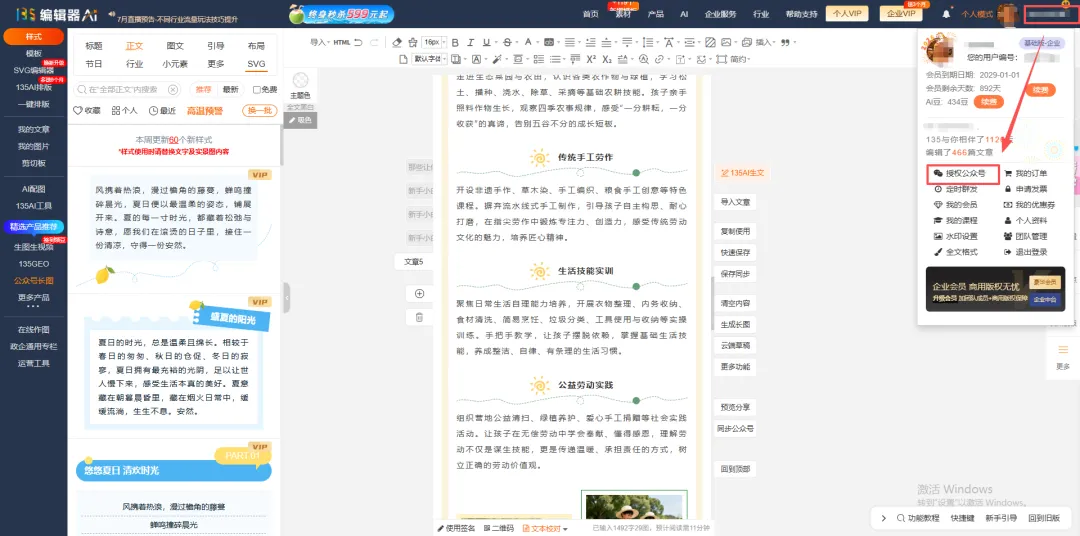Select the 文章5 article tab
1080x536 pixels.
pos(413,262)
